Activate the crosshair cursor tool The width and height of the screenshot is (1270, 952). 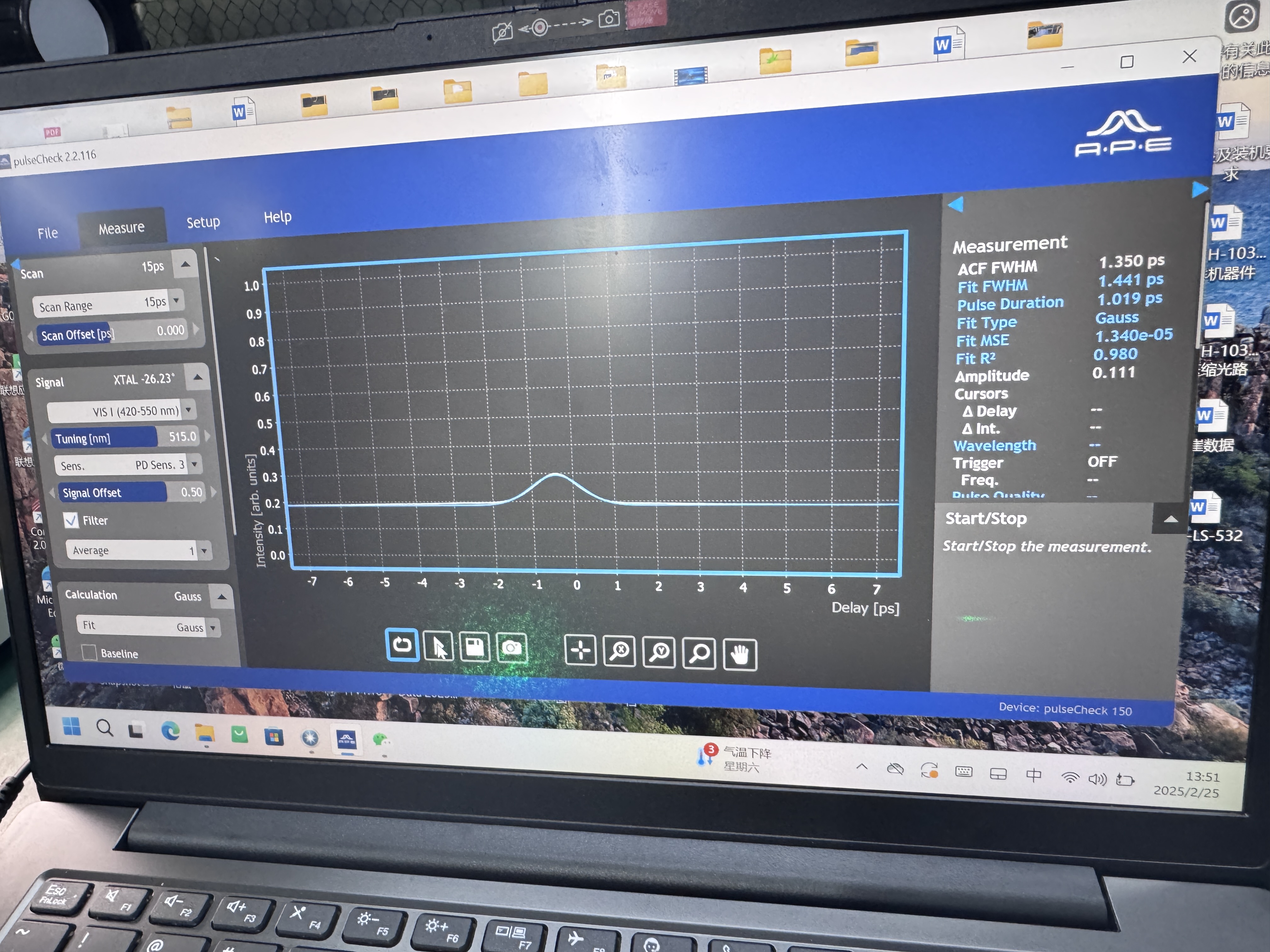click(581, 651)
